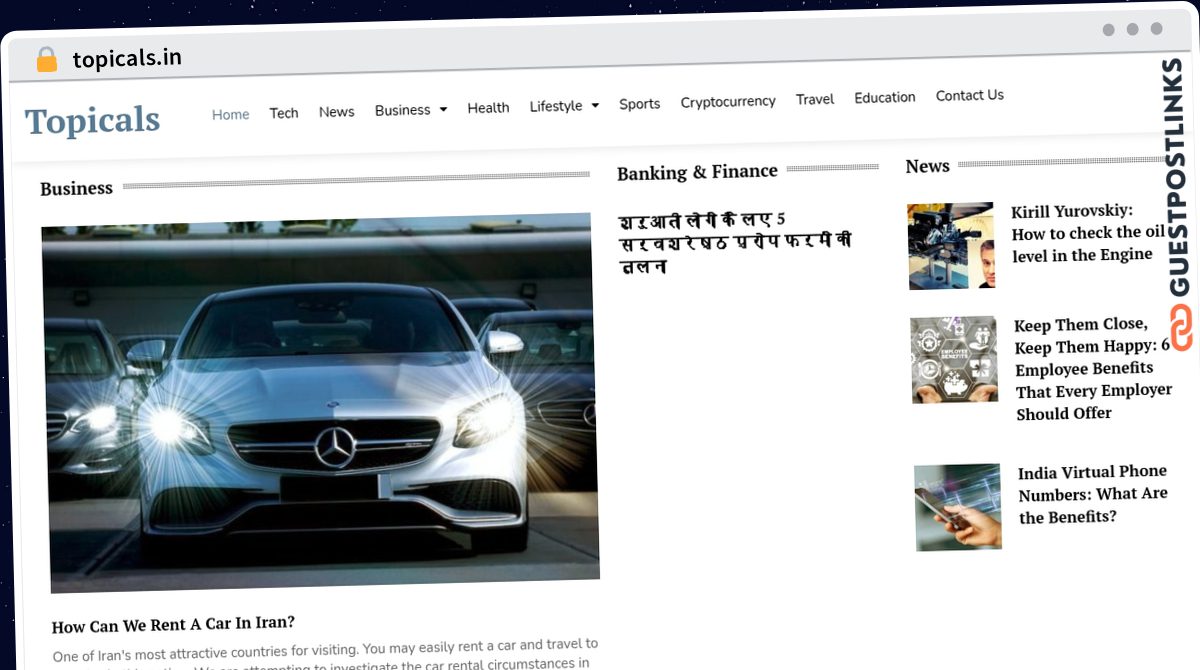Open the Mercedes car article image
This screenshot has width=1200, height=670.
click(320, 400)
